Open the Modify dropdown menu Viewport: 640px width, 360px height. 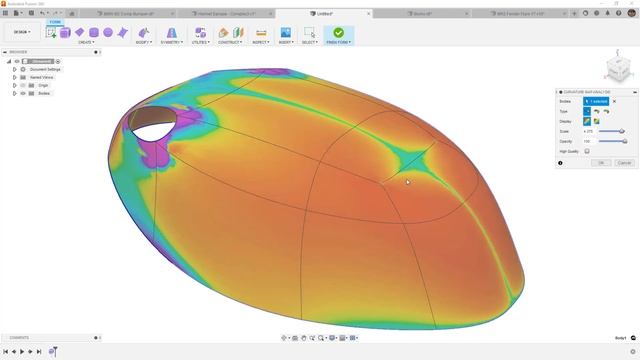click(144, 42)
